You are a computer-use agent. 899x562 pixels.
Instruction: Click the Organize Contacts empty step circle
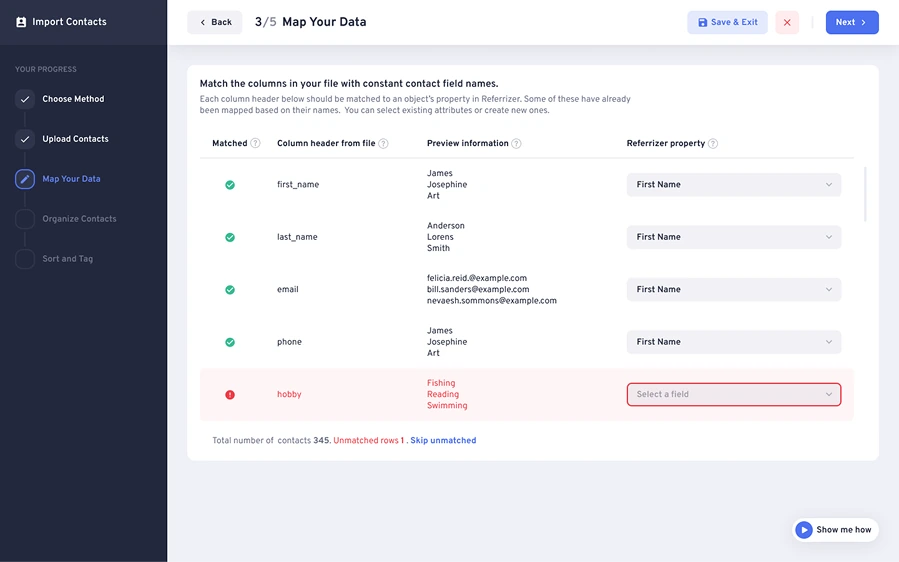(25, 218)
